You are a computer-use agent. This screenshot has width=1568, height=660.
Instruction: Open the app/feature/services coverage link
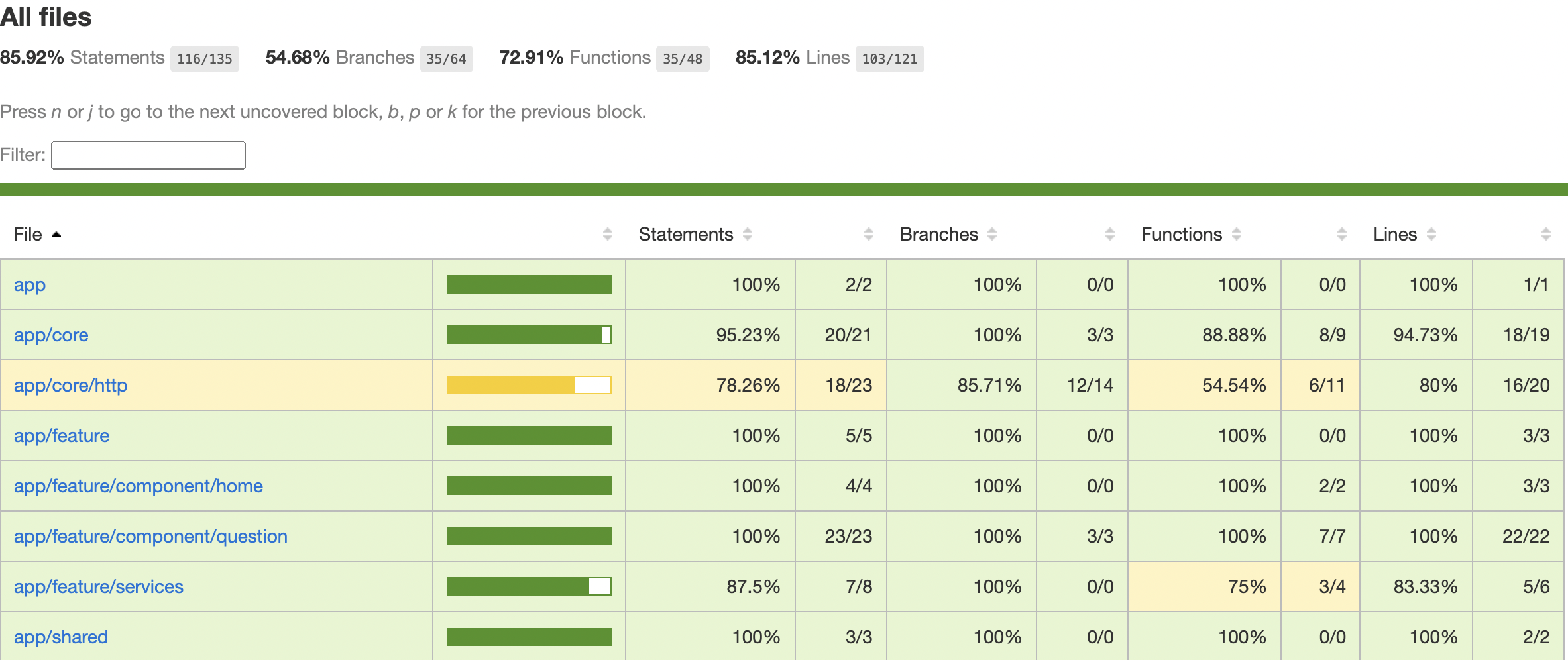[99, 586]
